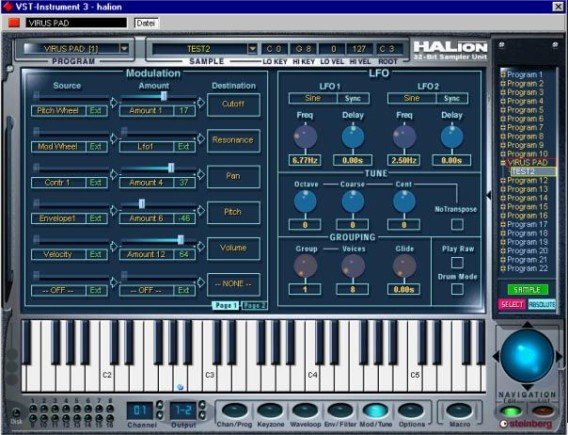Open the Macro page button
The height and width of the screenshot is (435, 568).
[x=459, y=411]
